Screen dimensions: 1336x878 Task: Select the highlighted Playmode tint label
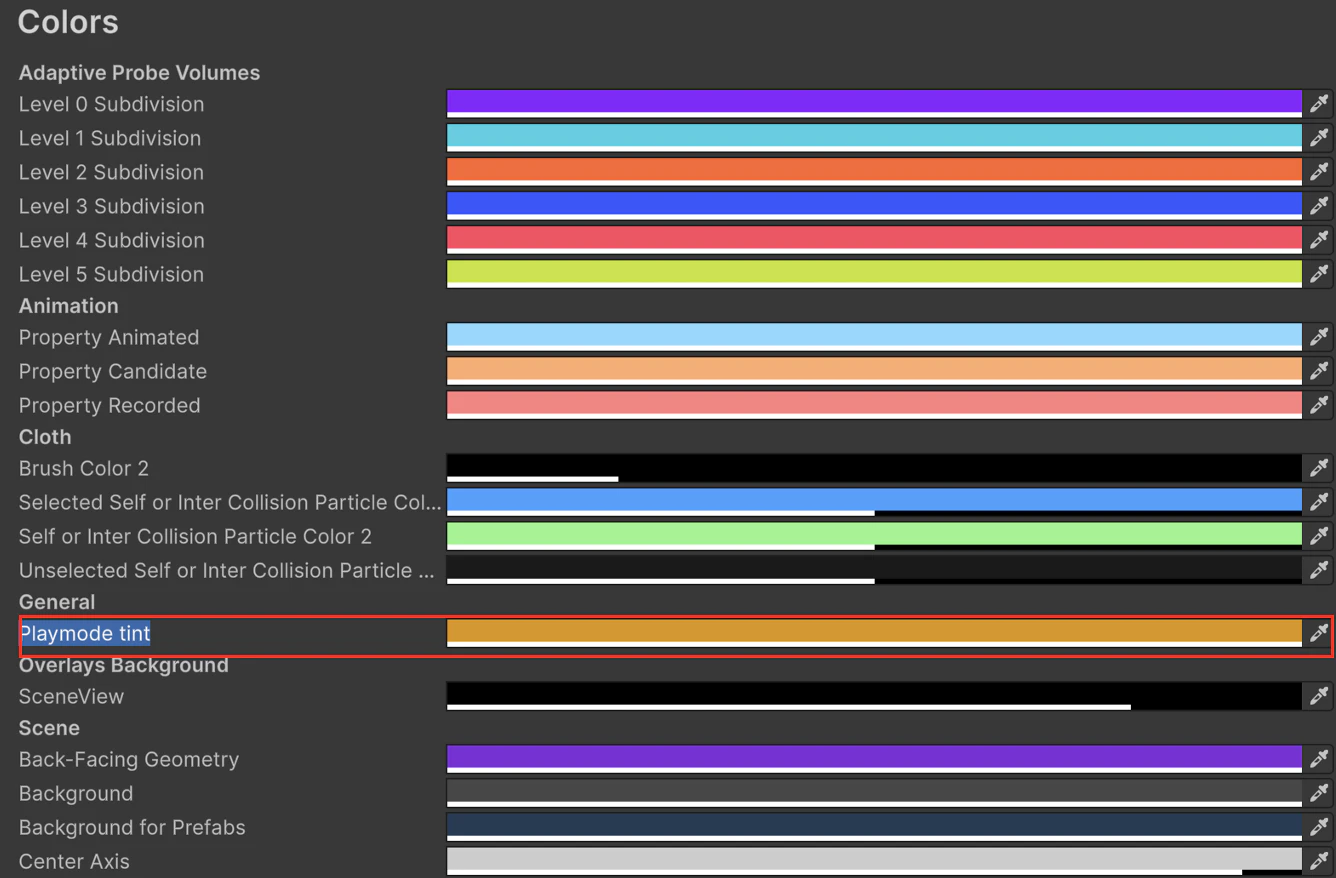(85, 633)
